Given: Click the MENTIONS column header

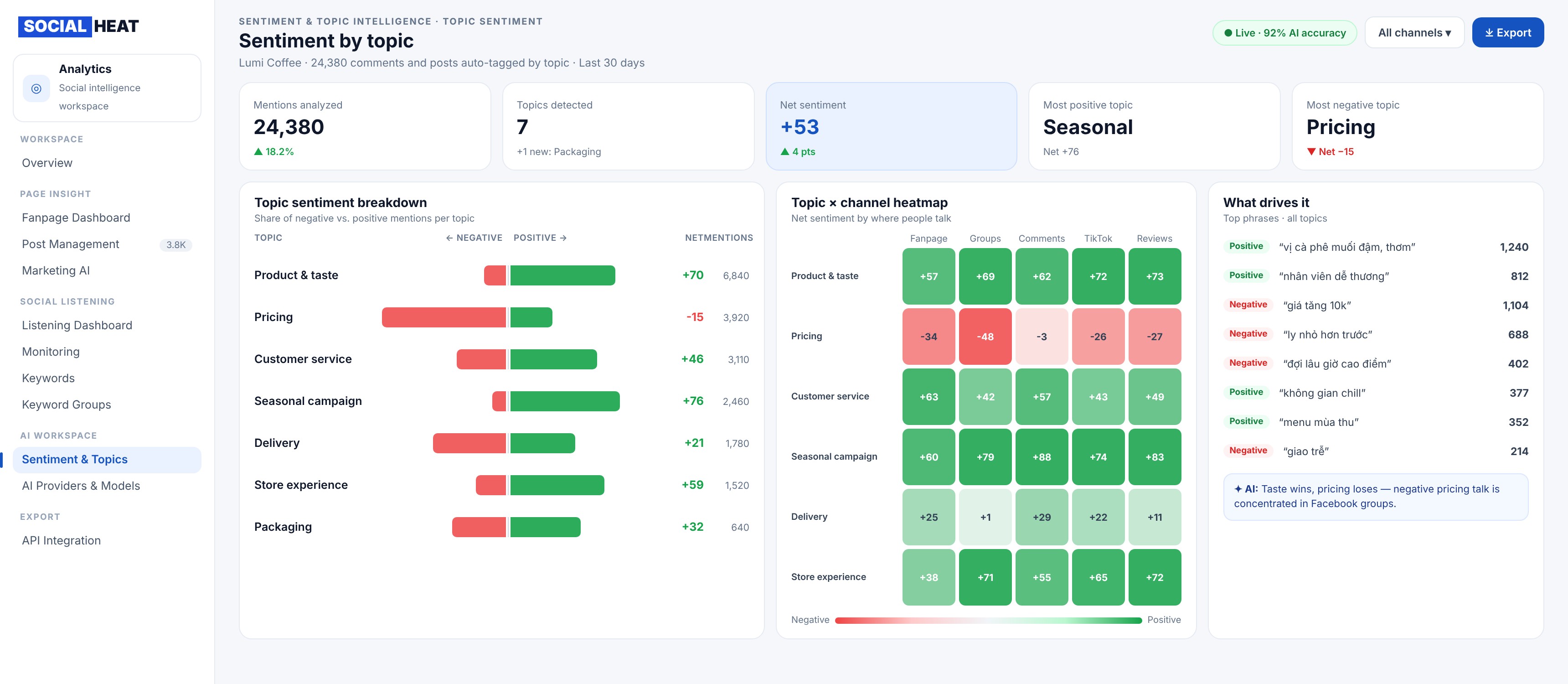Looking at the screenshot, I should 728,238.
